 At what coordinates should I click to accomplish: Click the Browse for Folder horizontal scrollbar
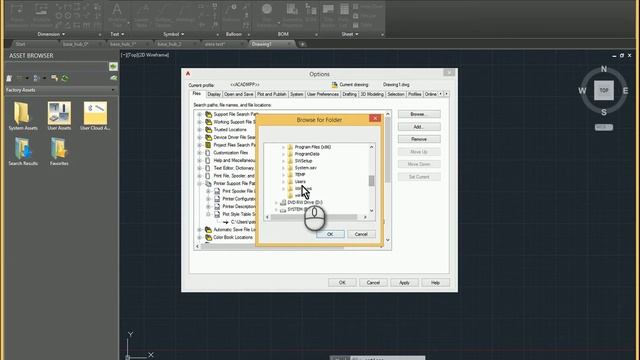(316, 217)
